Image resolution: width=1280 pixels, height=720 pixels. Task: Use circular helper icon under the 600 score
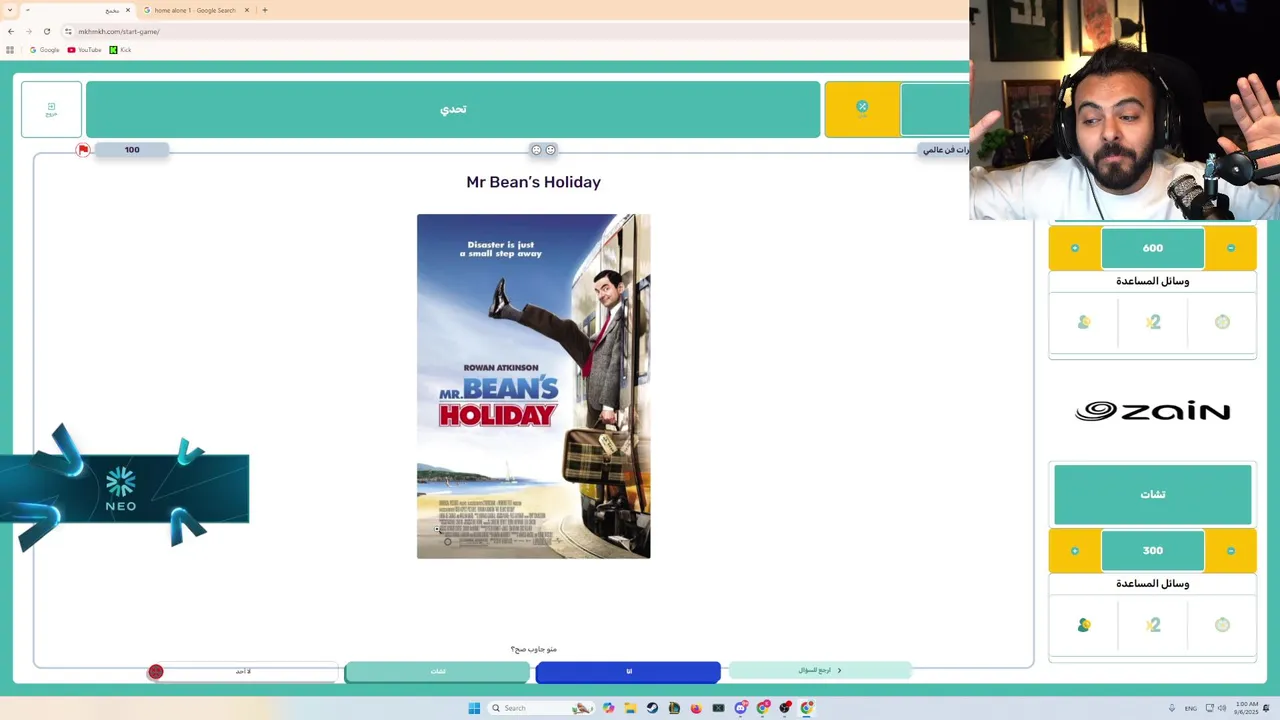tap(1222, 322)
